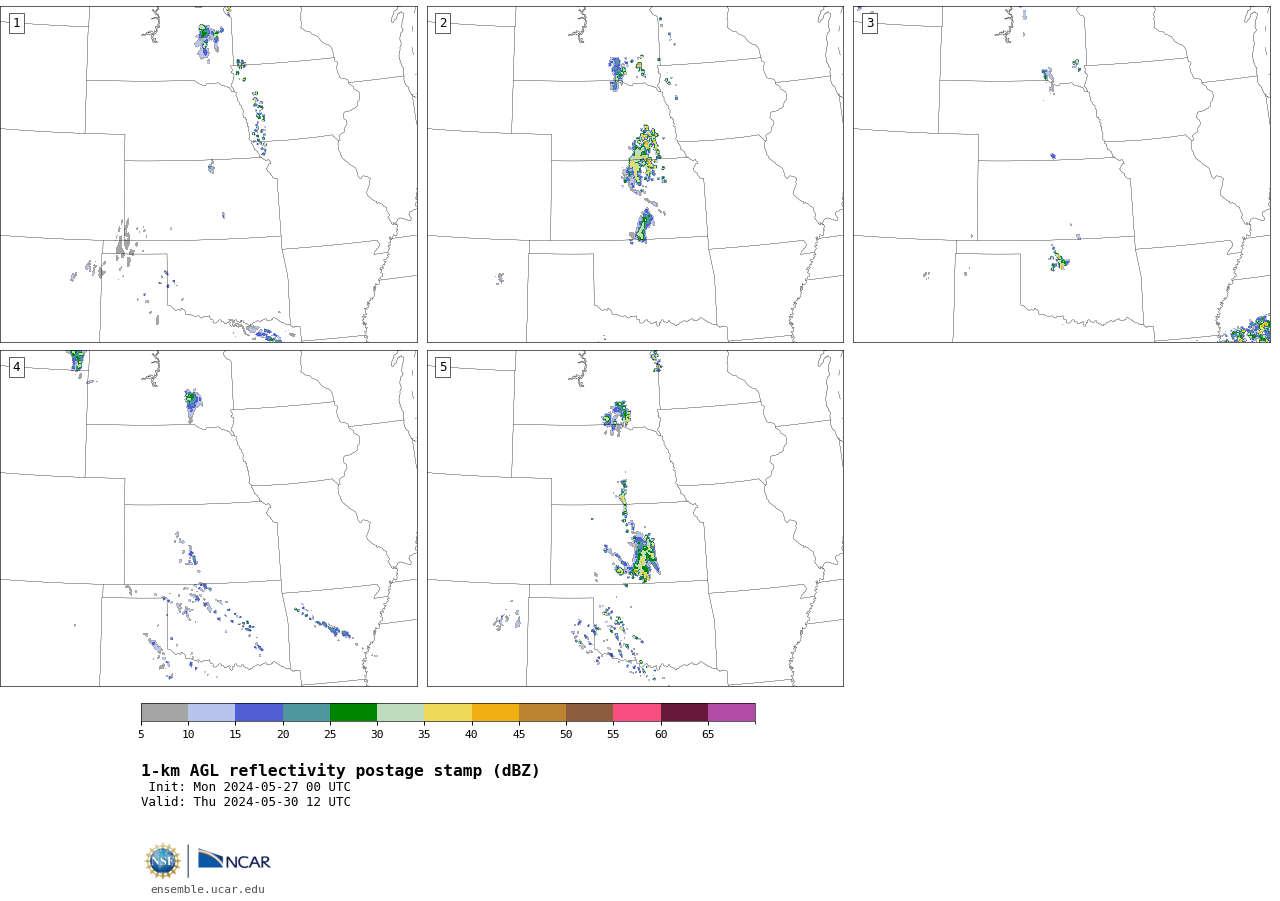Click the panel number 3 label box
The height and width of the screenshot is (901, 1280).
point(870,23)
